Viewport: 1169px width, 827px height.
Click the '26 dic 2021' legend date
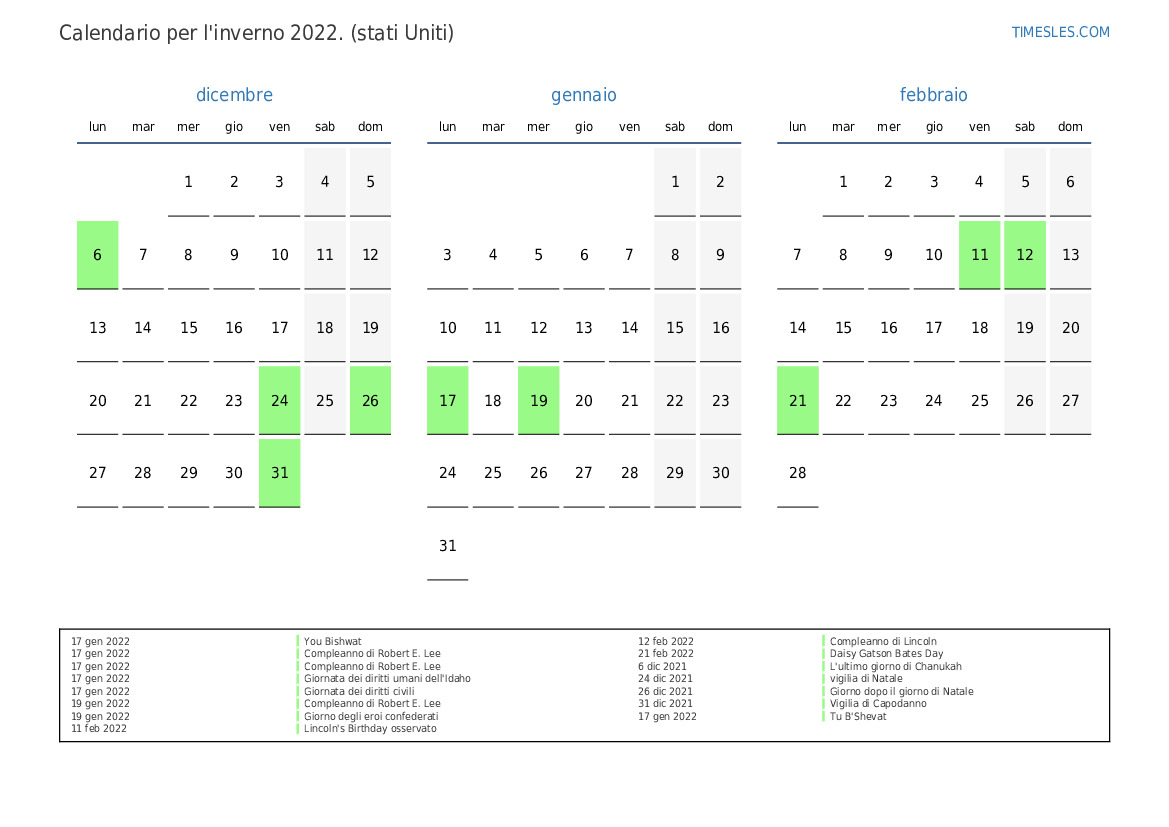click(x=665, y=691)
